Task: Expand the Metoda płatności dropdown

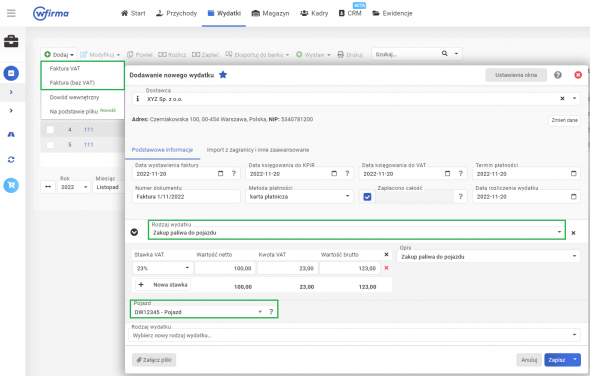Action: tap(300, 196)
